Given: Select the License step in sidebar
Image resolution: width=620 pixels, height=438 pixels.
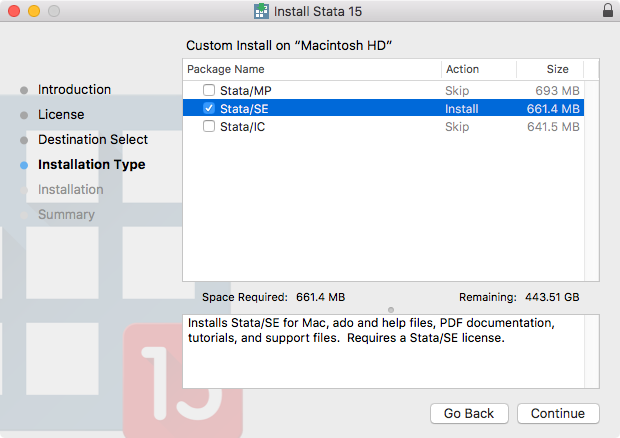Looking at the screenshot, I should (61, 115).
